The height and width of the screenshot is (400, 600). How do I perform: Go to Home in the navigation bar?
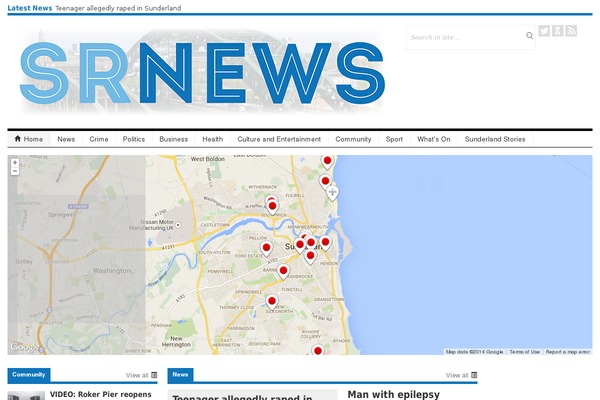(29, 139)
